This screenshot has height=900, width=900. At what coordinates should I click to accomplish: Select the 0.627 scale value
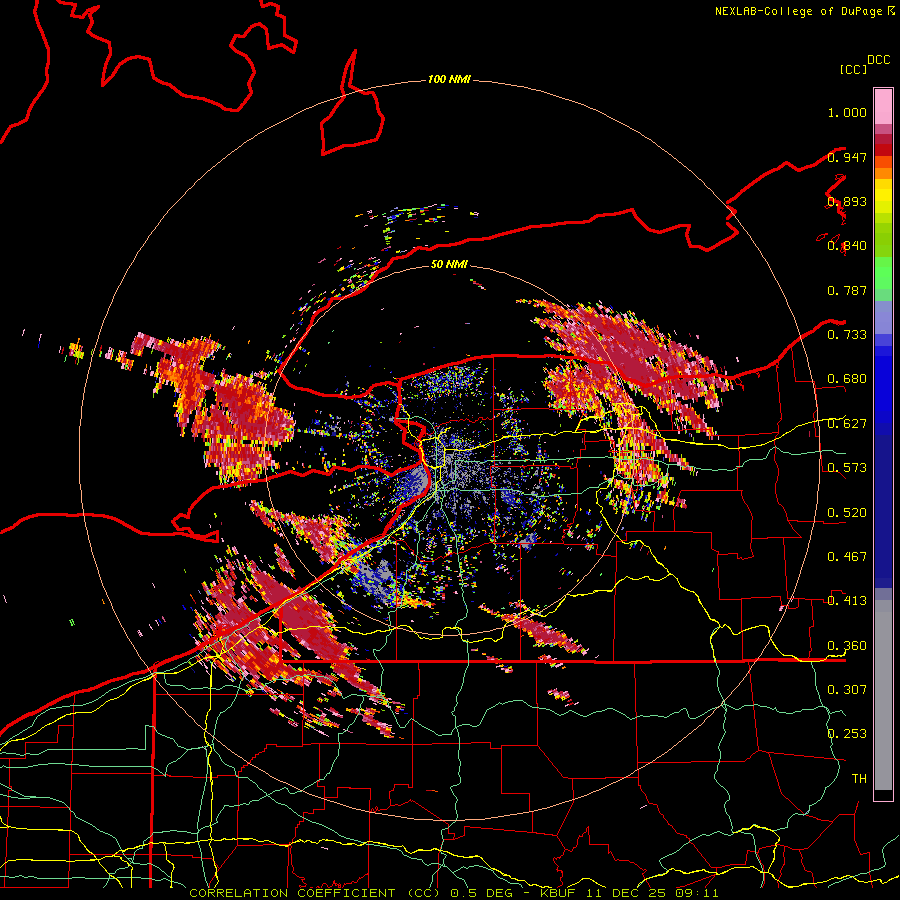pyautogui.click(x=847, y=424)
